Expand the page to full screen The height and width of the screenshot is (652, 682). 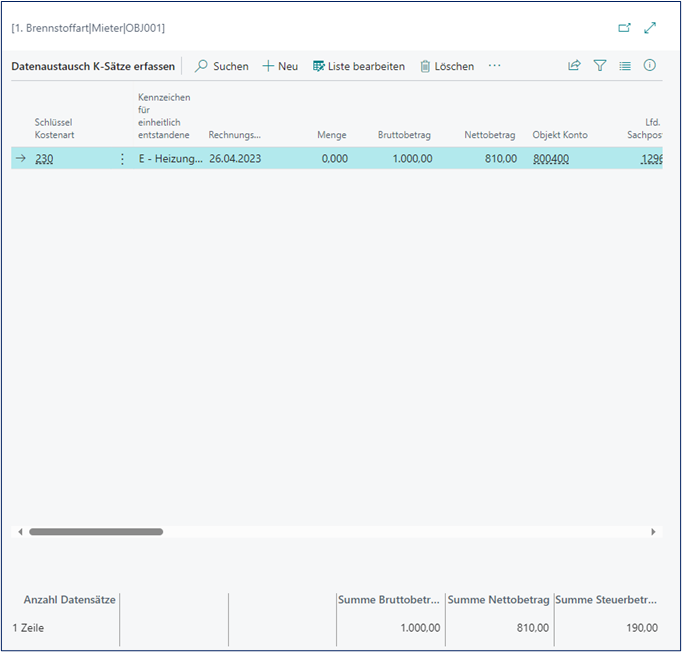pyautogui.click(x=650, y=28)
